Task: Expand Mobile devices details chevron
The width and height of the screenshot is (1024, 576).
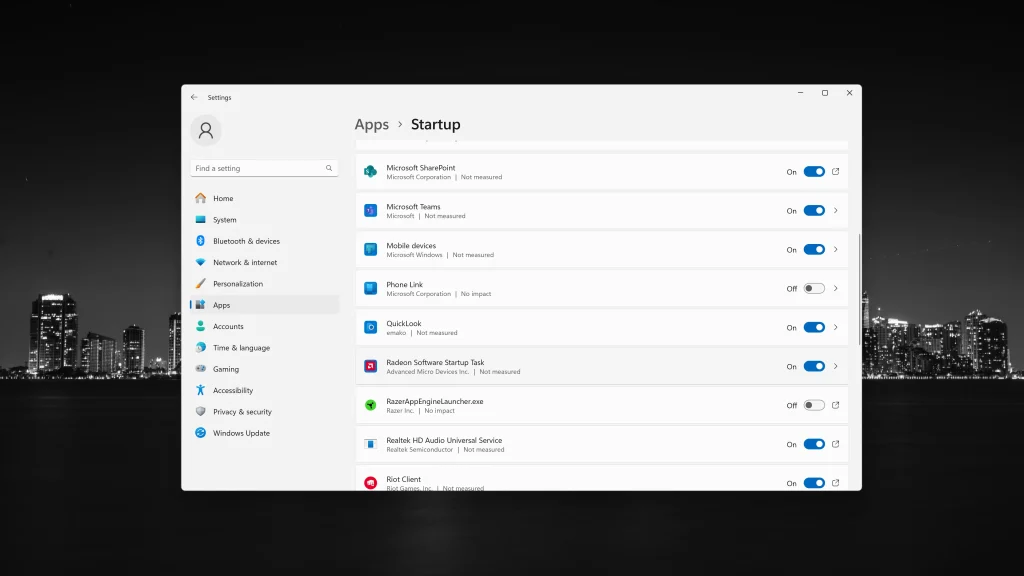Action: (x=835, y=249)
